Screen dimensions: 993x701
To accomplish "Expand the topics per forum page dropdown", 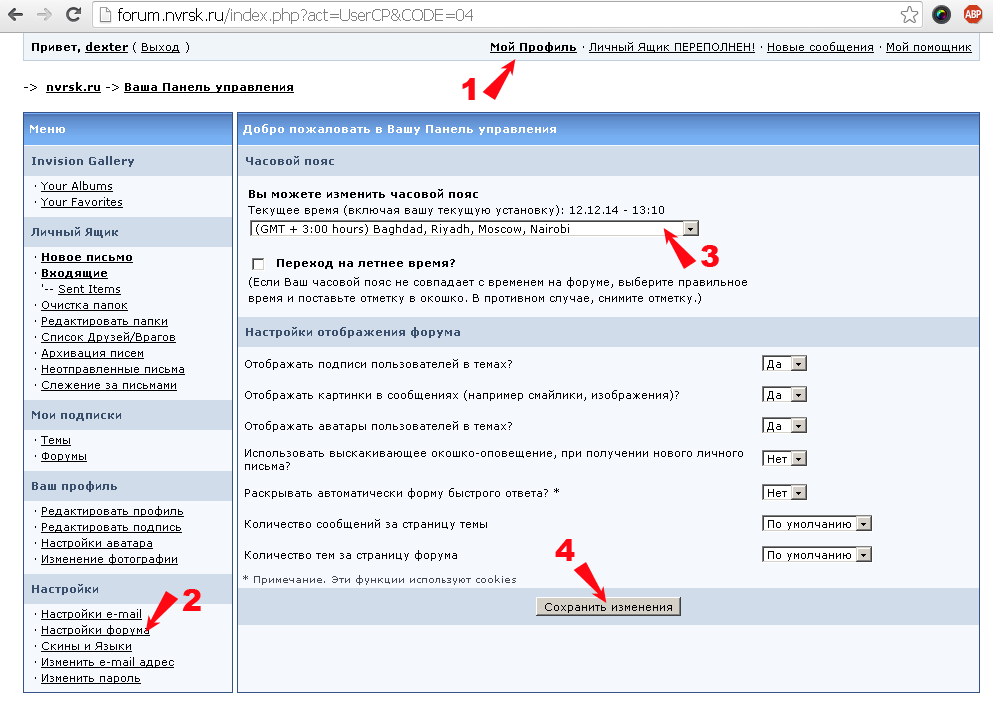I will point(817,555).
